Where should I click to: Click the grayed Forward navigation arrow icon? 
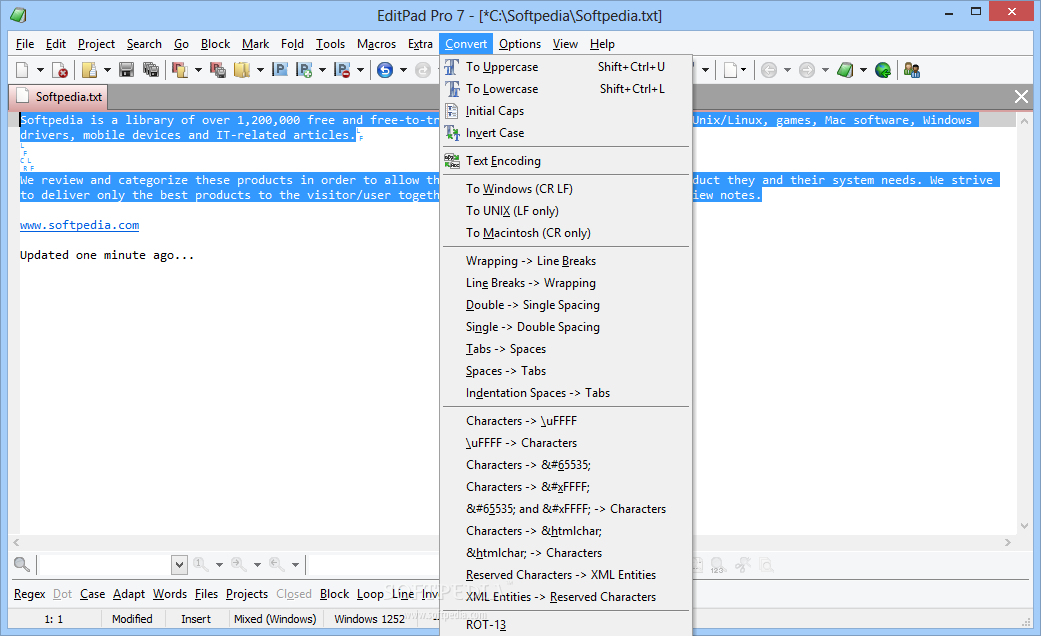pos(807,70)
